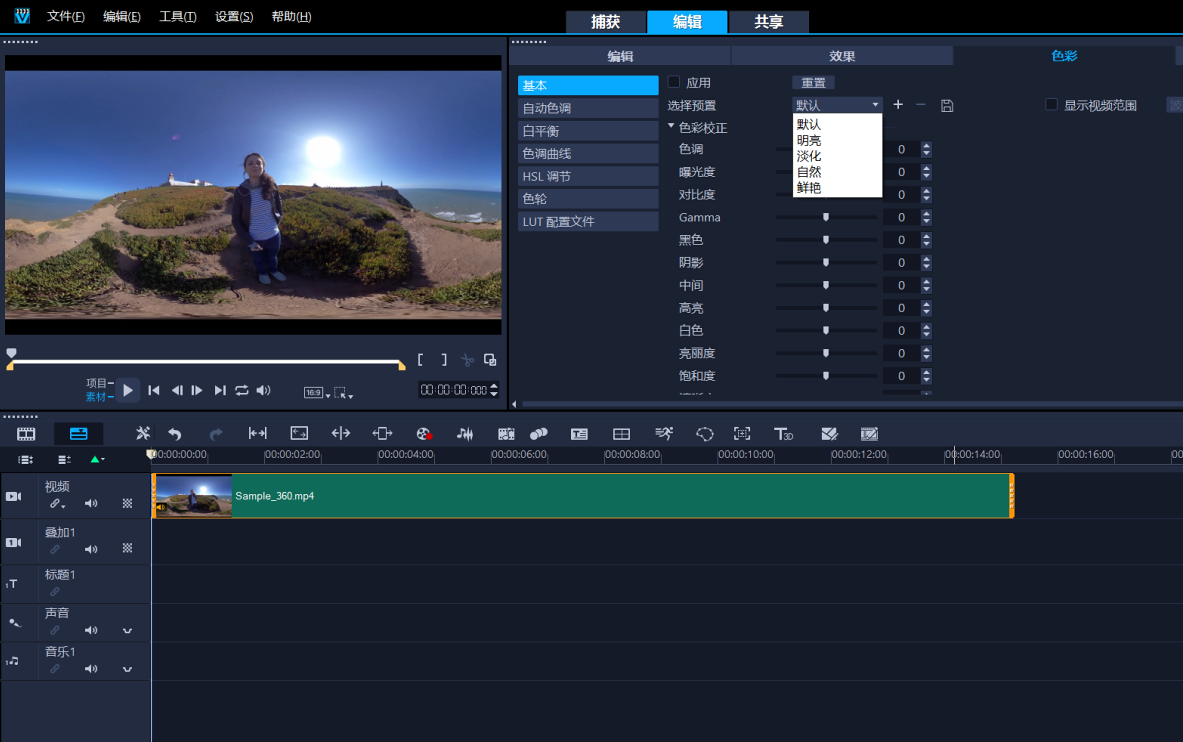Select the 白平衡 color category

point(588,131)
